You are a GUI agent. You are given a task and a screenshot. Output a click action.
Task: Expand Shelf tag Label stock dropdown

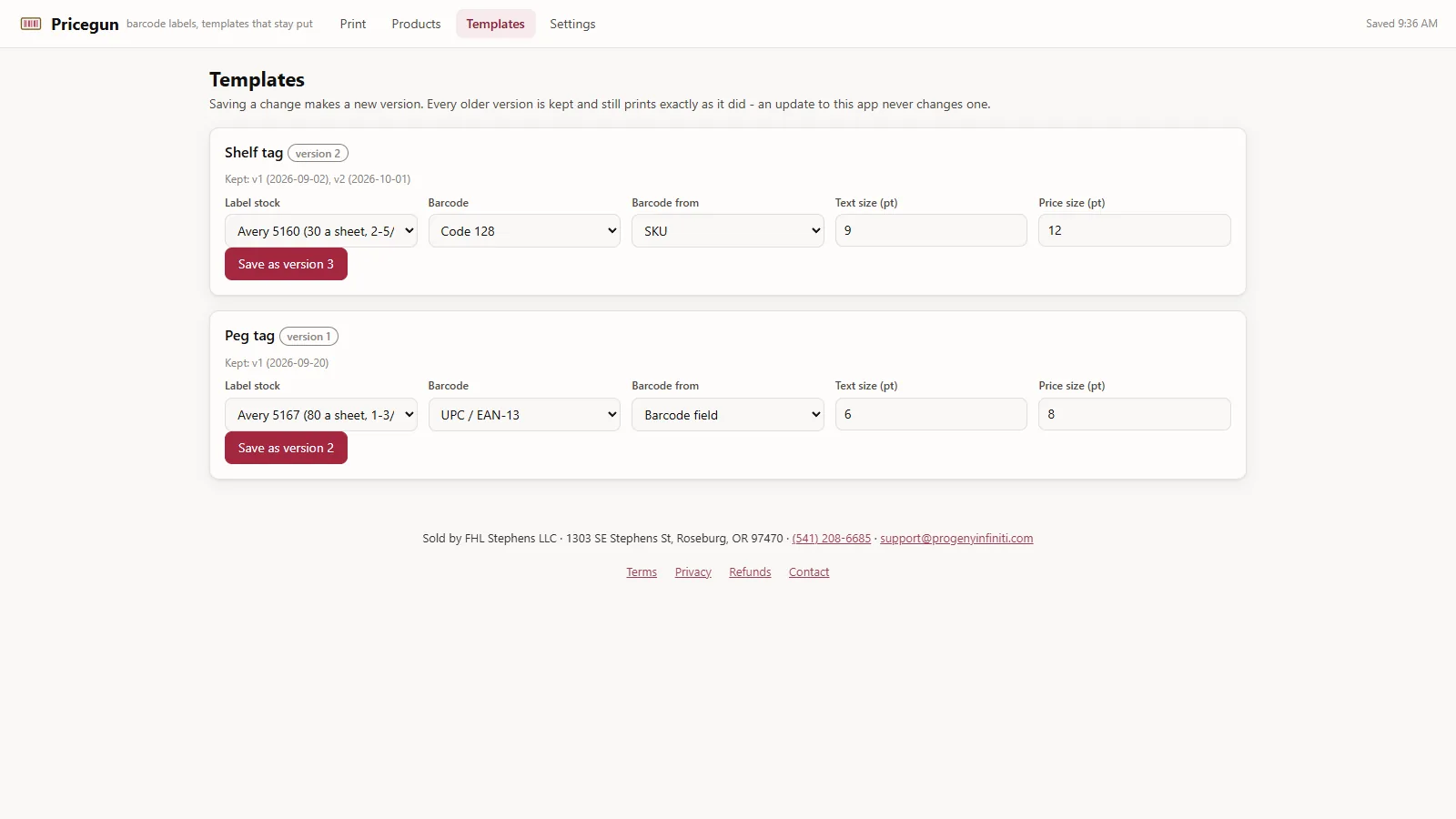321,231
